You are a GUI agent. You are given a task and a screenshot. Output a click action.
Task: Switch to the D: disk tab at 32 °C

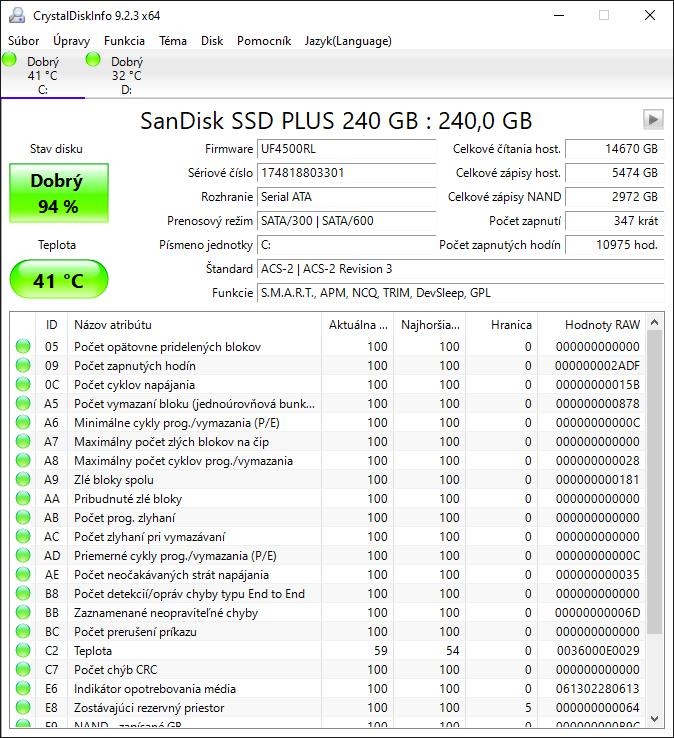coord(127,75)
